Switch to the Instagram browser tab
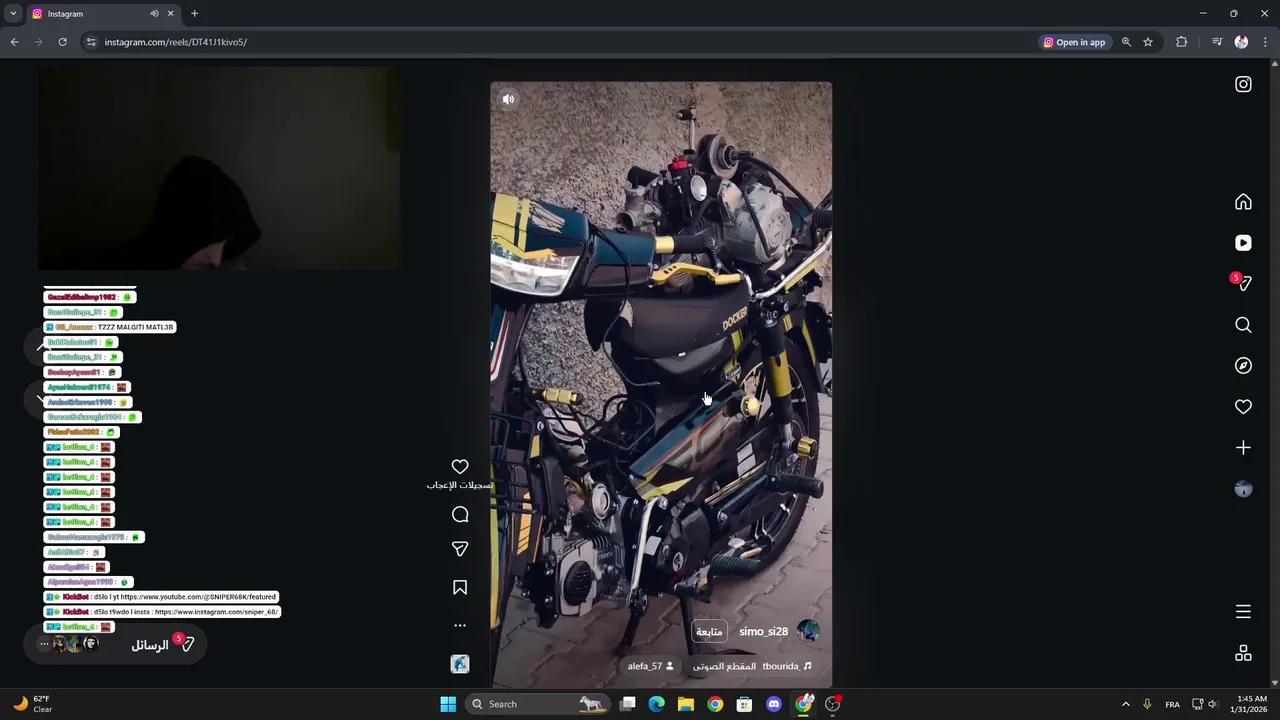This screenshot has height=720, width=1280. point(65,13)
